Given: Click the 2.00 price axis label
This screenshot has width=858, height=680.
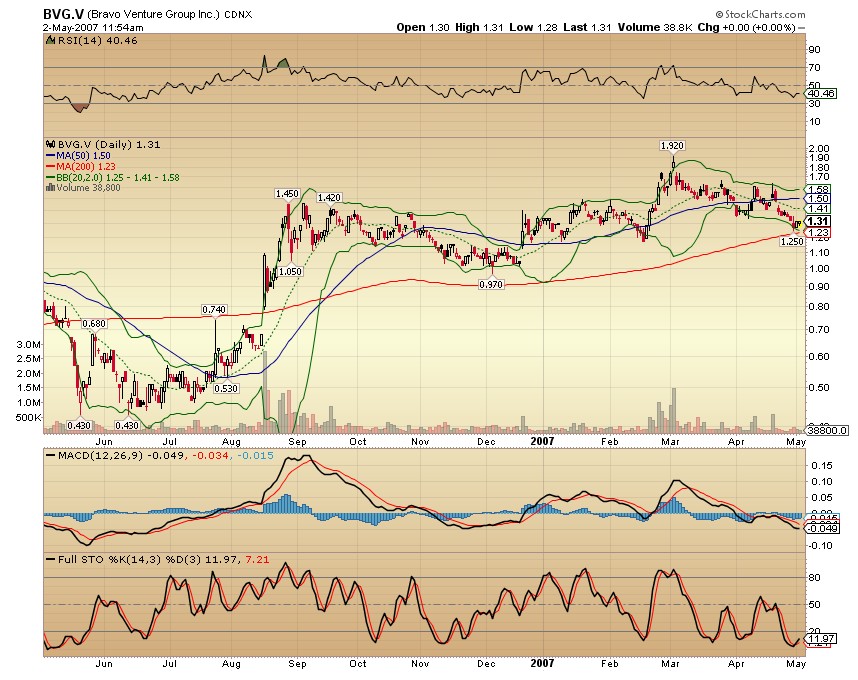Looking at the screenshot, I should click(x=819, y=148).
